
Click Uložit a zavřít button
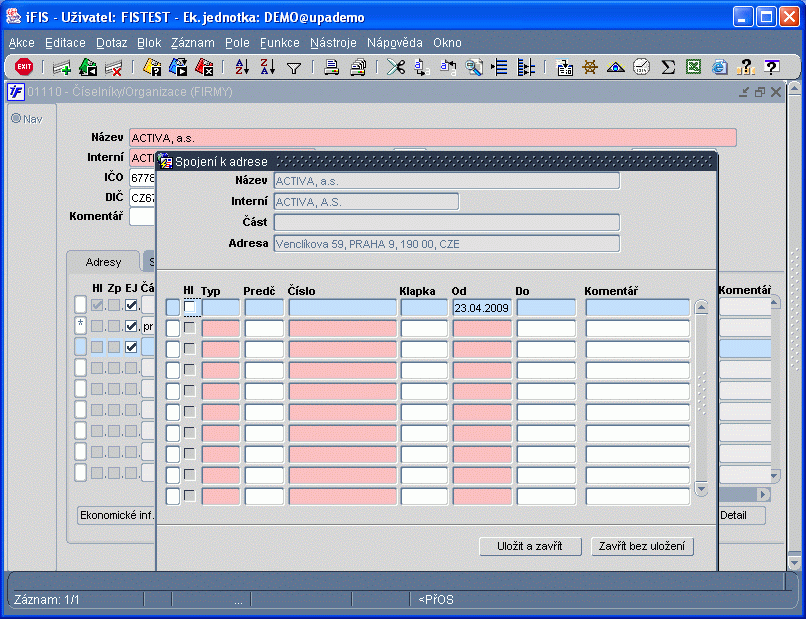pos(530,547)
